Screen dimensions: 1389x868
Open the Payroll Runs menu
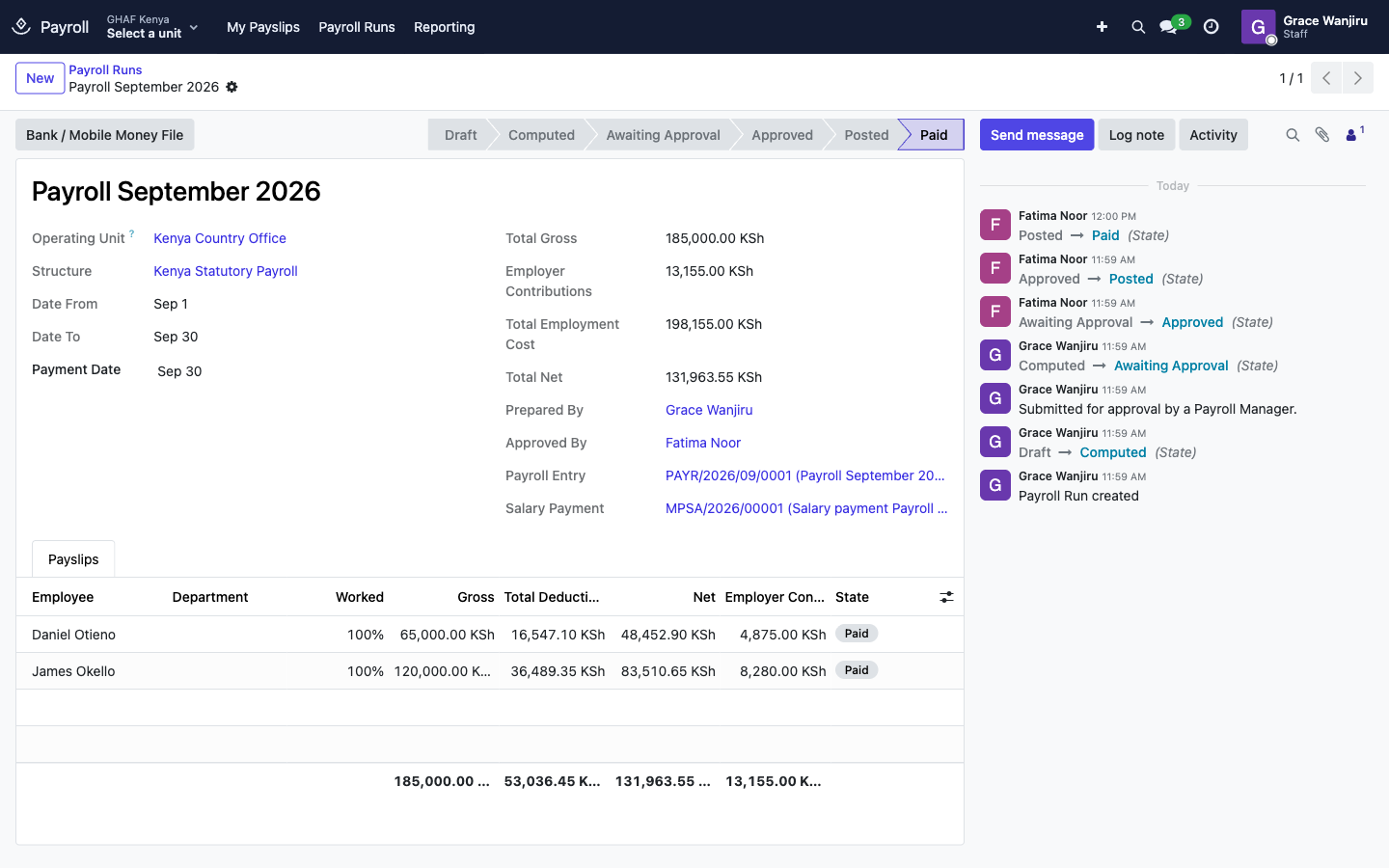point(357,27)
